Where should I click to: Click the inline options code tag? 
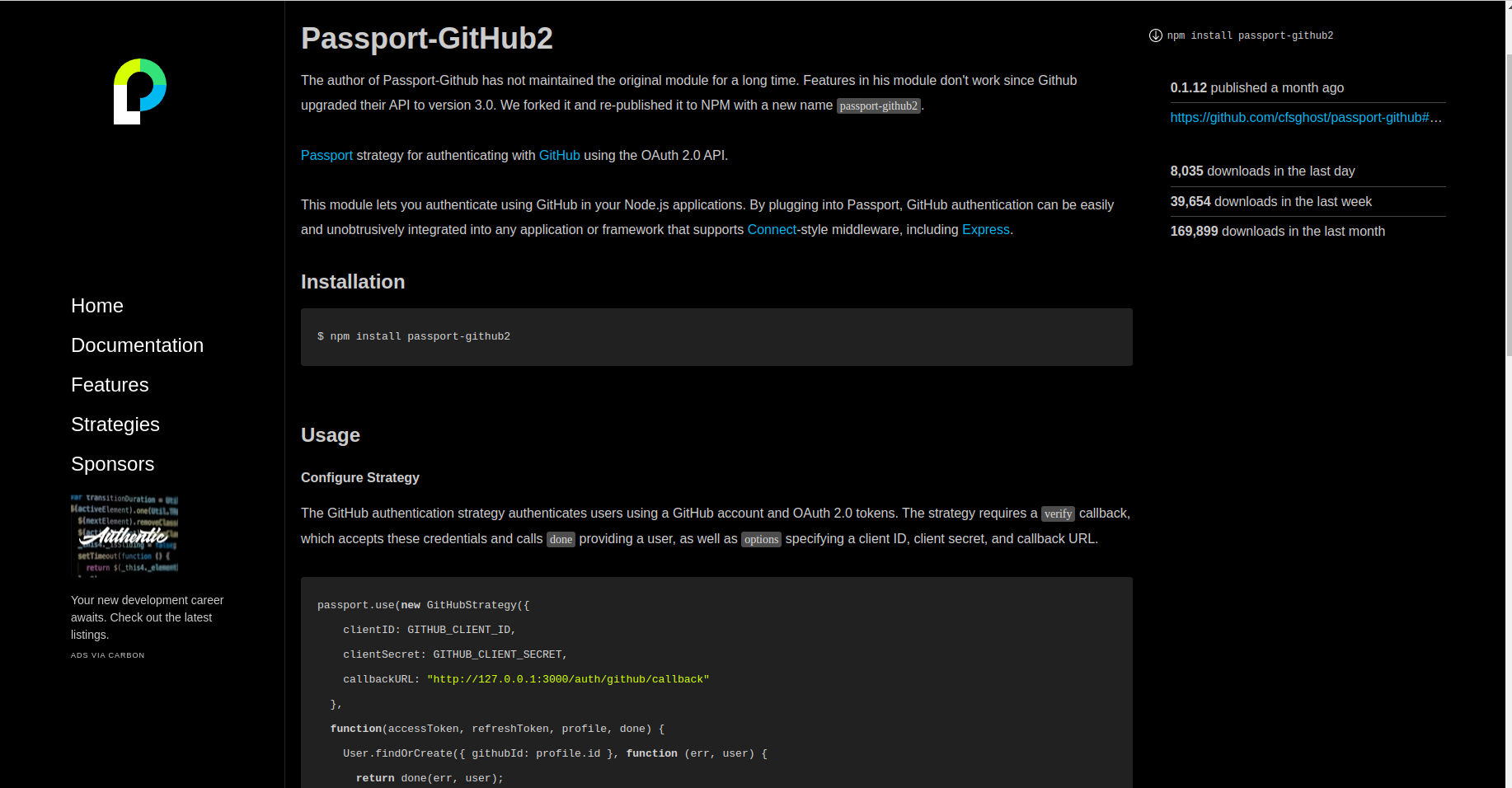761,539
